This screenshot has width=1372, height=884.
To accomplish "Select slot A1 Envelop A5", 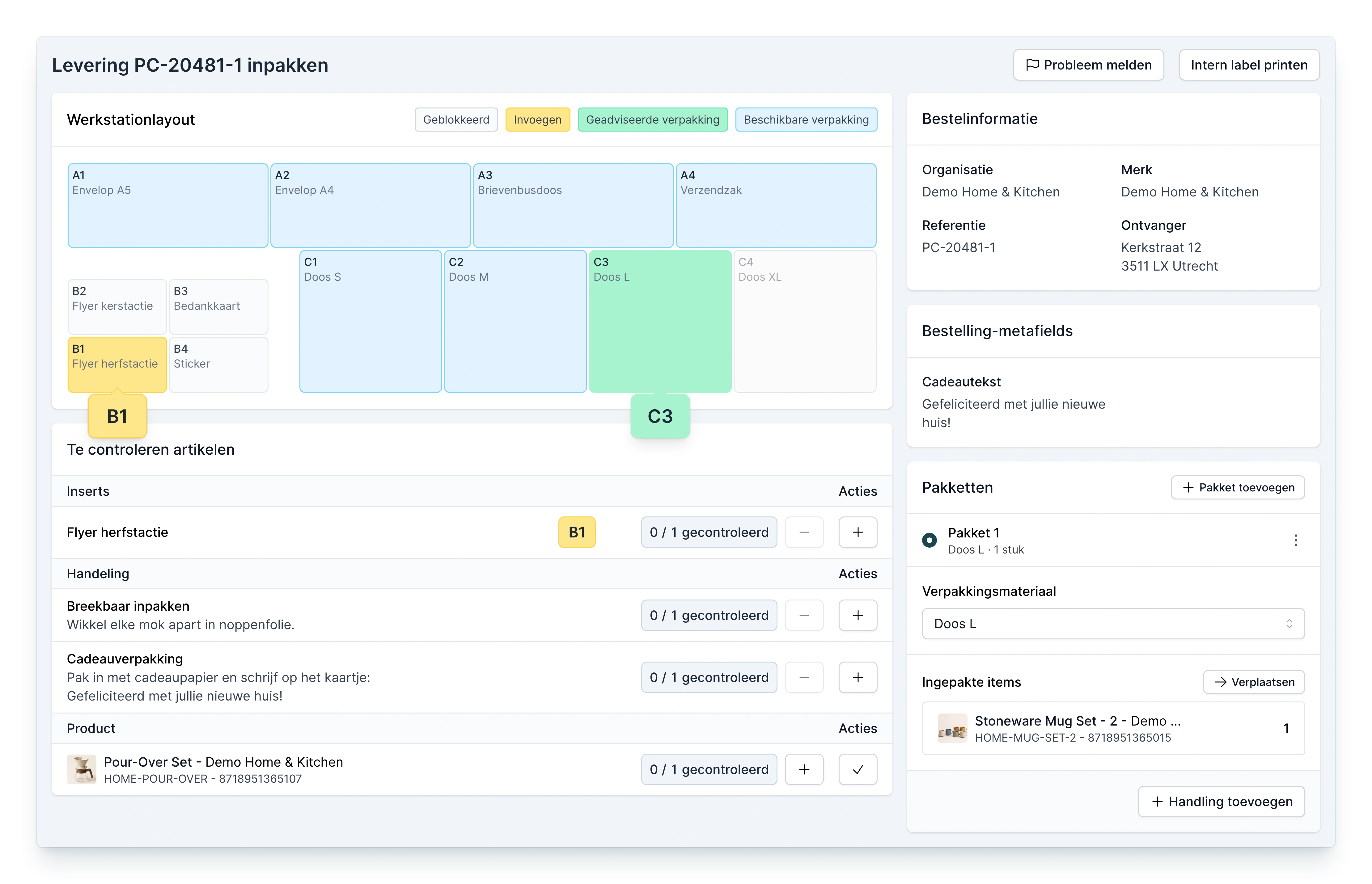I will [168, 205].
